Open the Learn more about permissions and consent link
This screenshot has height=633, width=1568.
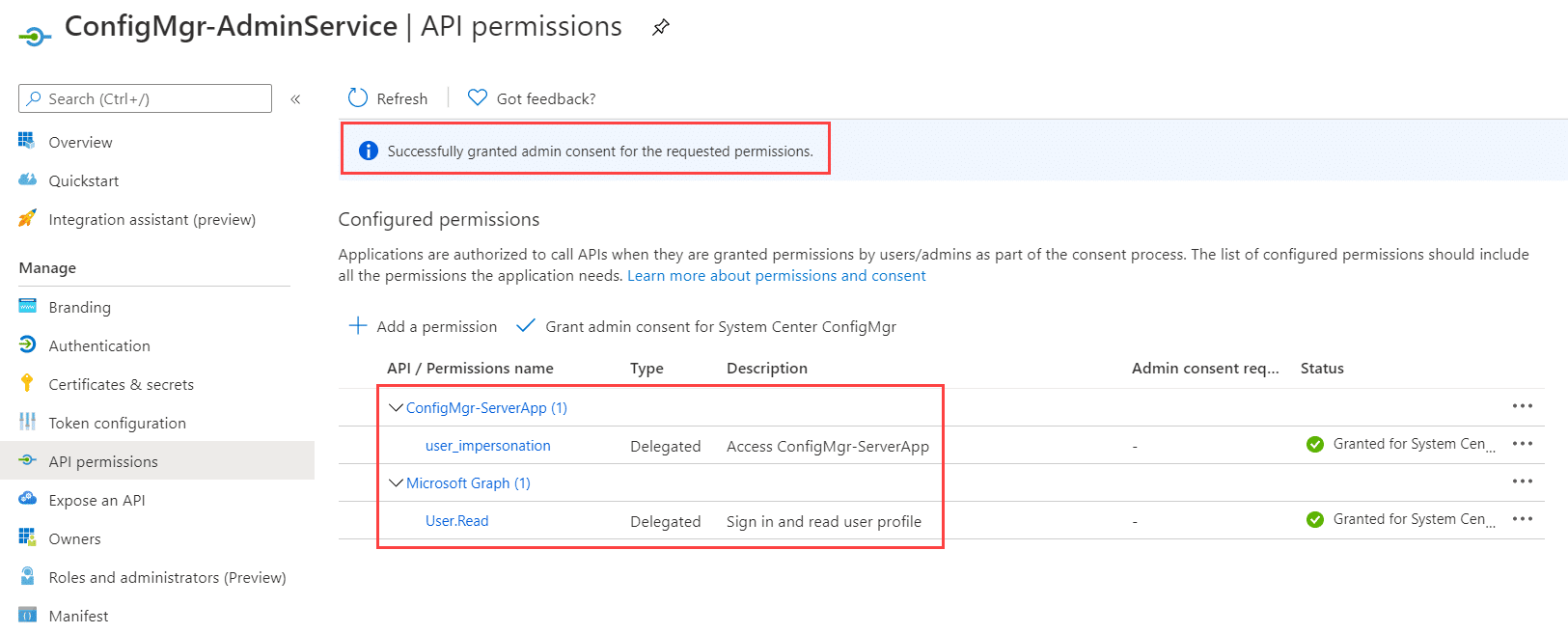pyautogui.click(x=776, y=275)
